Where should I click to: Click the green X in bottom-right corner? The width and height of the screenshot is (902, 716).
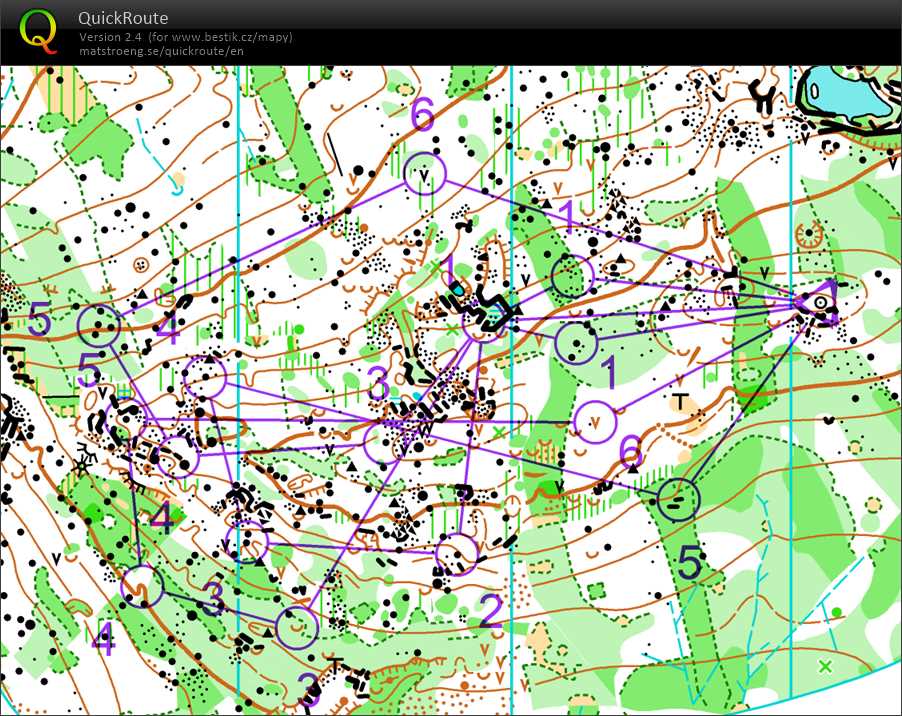825,665
